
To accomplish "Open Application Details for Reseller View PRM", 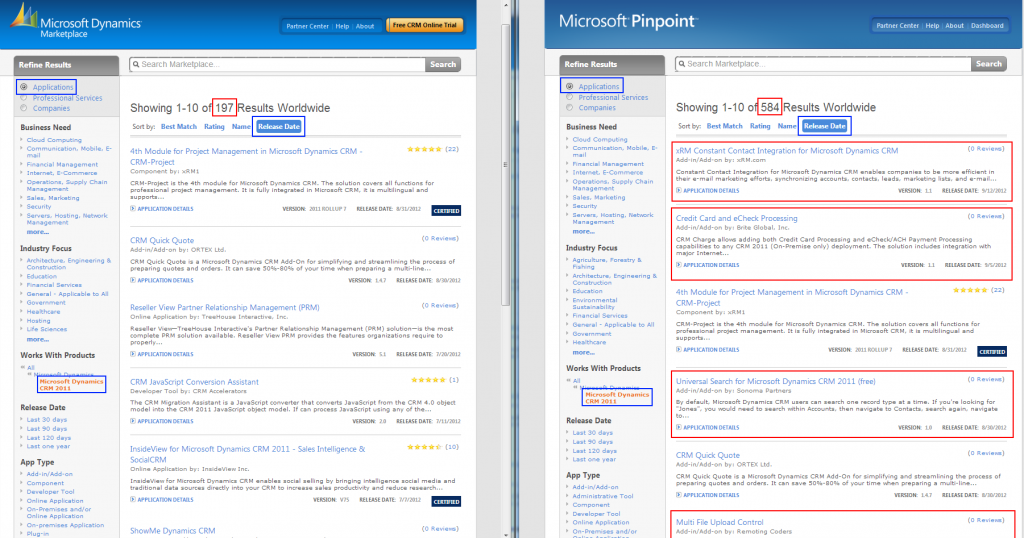I will 165,354.
